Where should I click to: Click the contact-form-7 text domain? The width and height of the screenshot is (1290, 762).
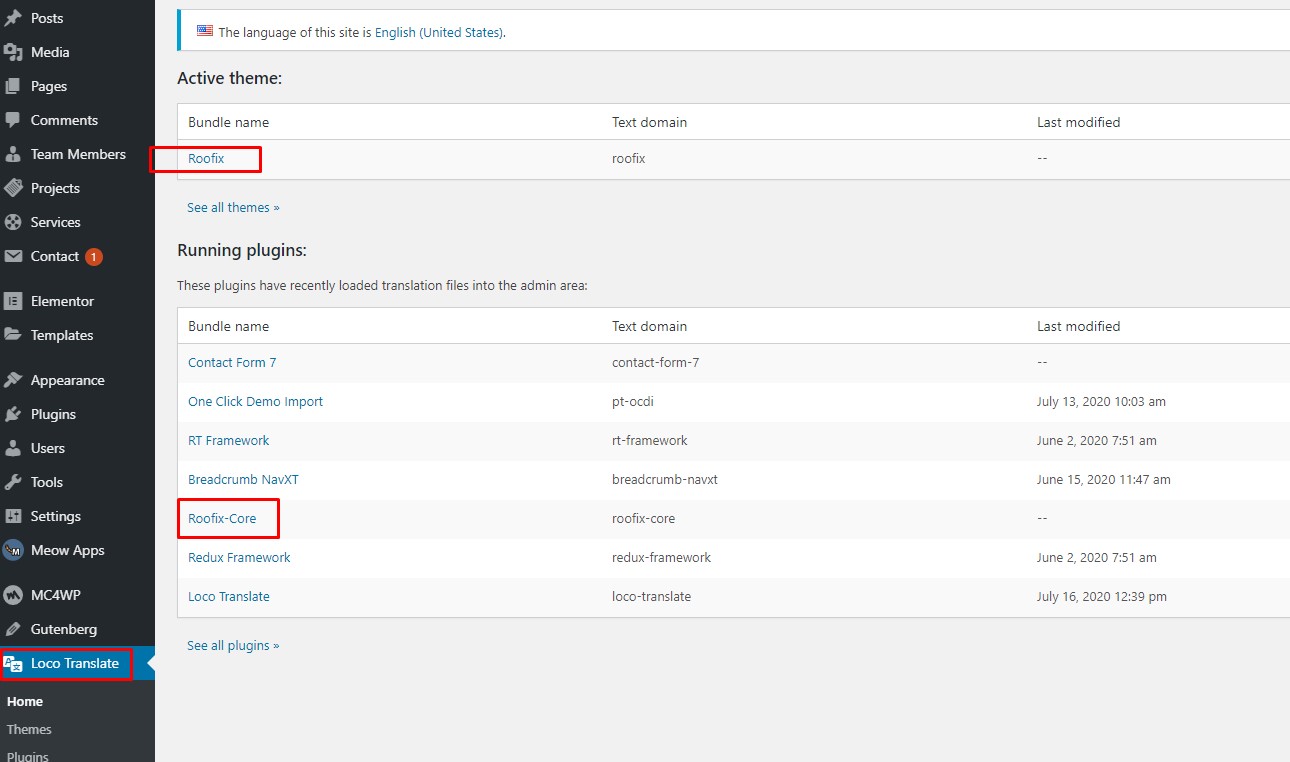pos(655,362)
